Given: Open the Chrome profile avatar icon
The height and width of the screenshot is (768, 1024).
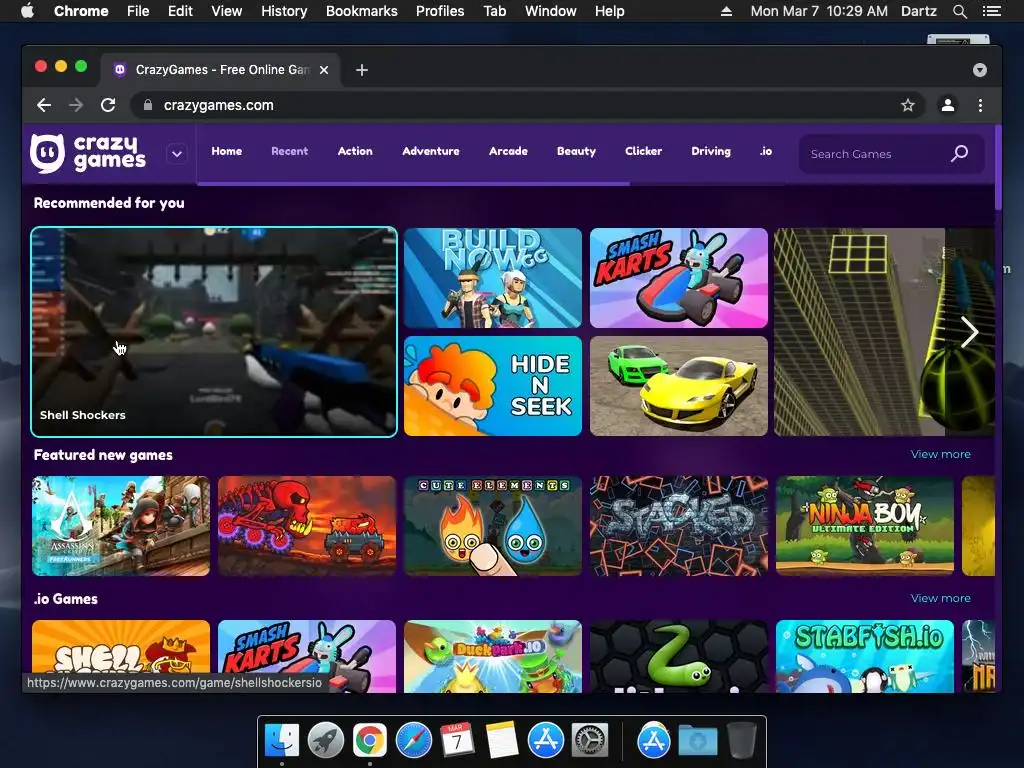Looking at the screenshot, I should 948,105.
